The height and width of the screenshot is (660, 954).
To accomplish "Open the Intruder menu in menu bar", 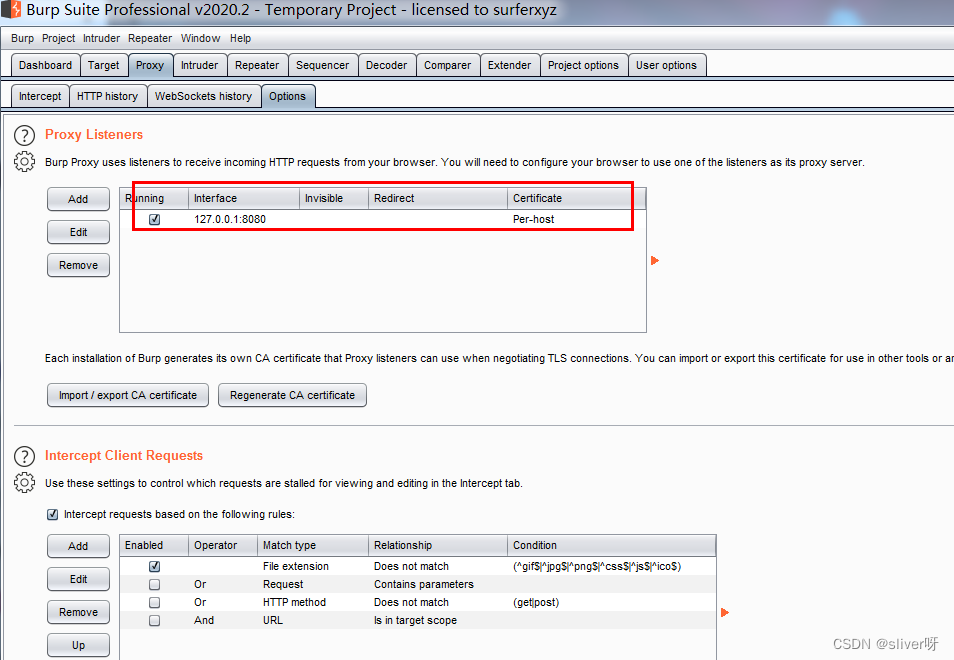I will [102, 38].
